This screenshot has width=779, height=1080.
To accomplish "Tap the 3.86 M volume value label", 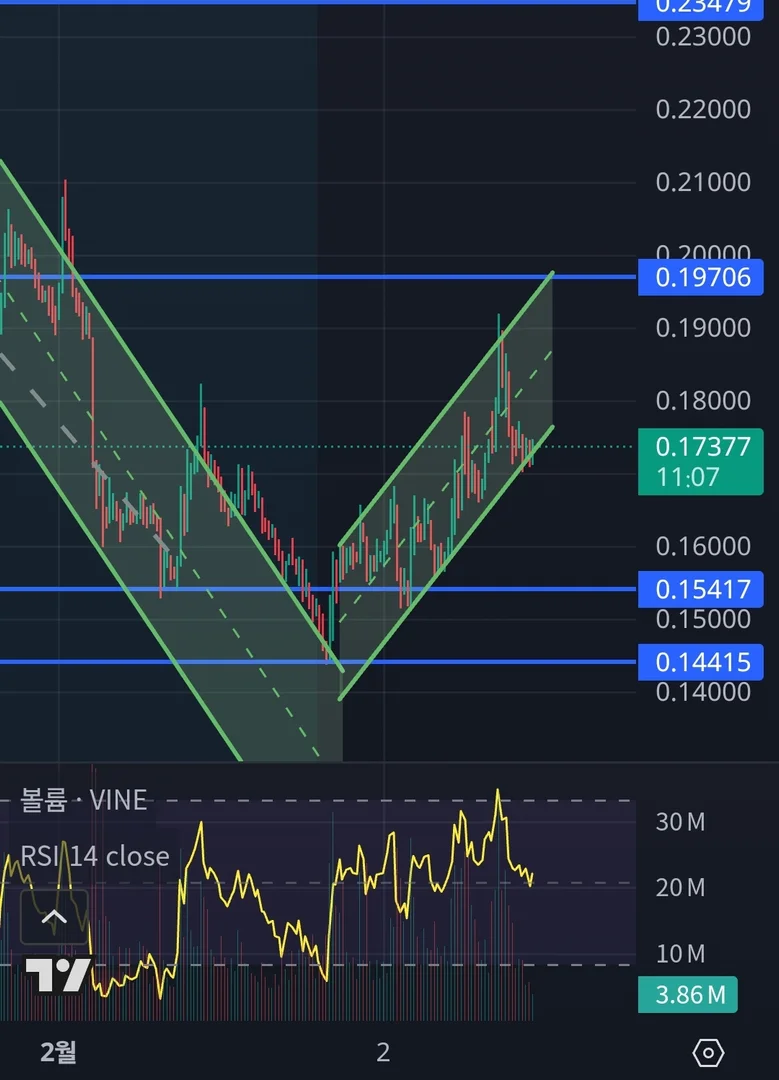I will (x=688, y=995).
